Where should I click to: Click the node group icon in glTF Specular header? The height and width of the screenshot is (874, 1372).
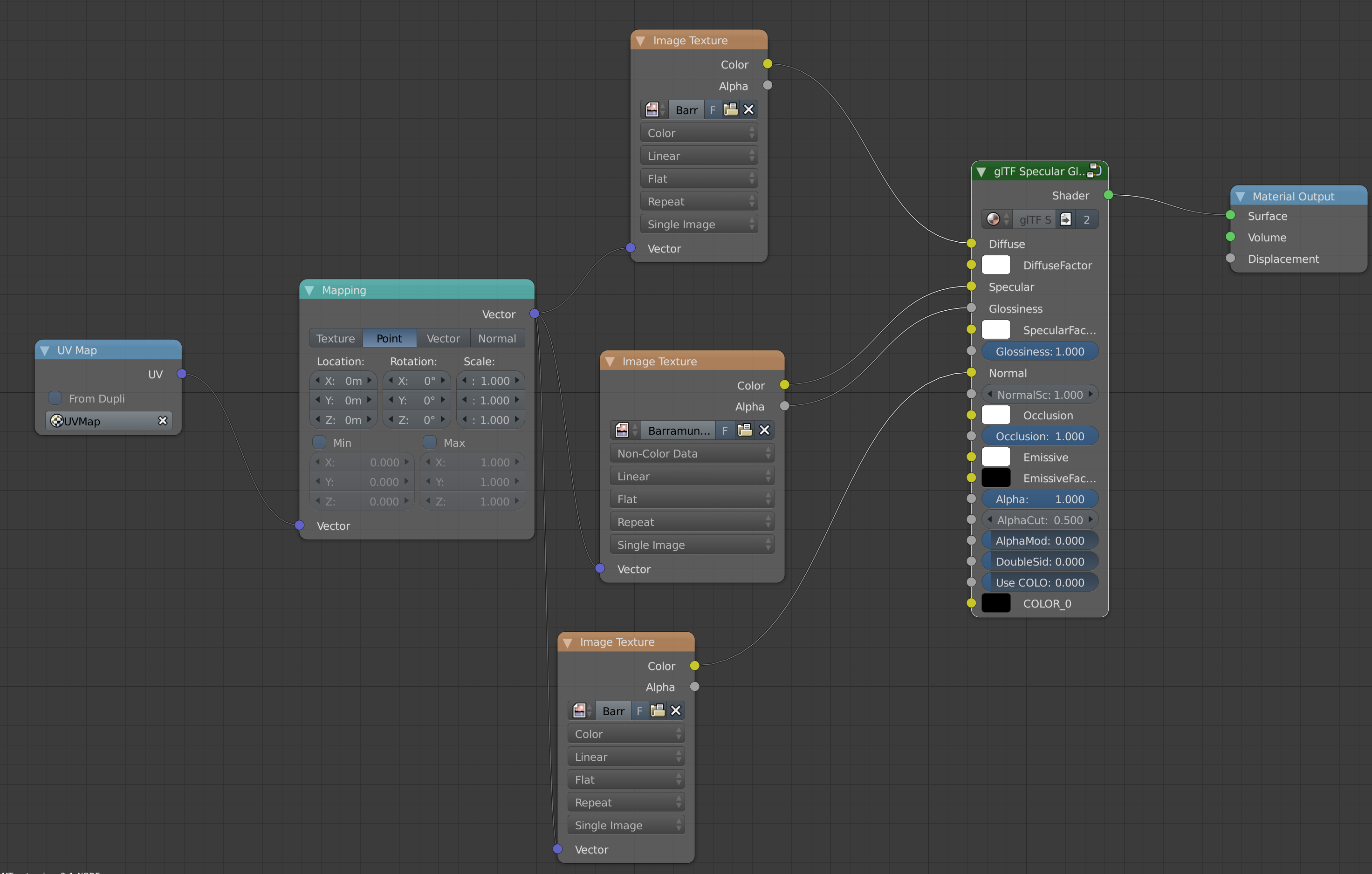(x=1095, y=171)
